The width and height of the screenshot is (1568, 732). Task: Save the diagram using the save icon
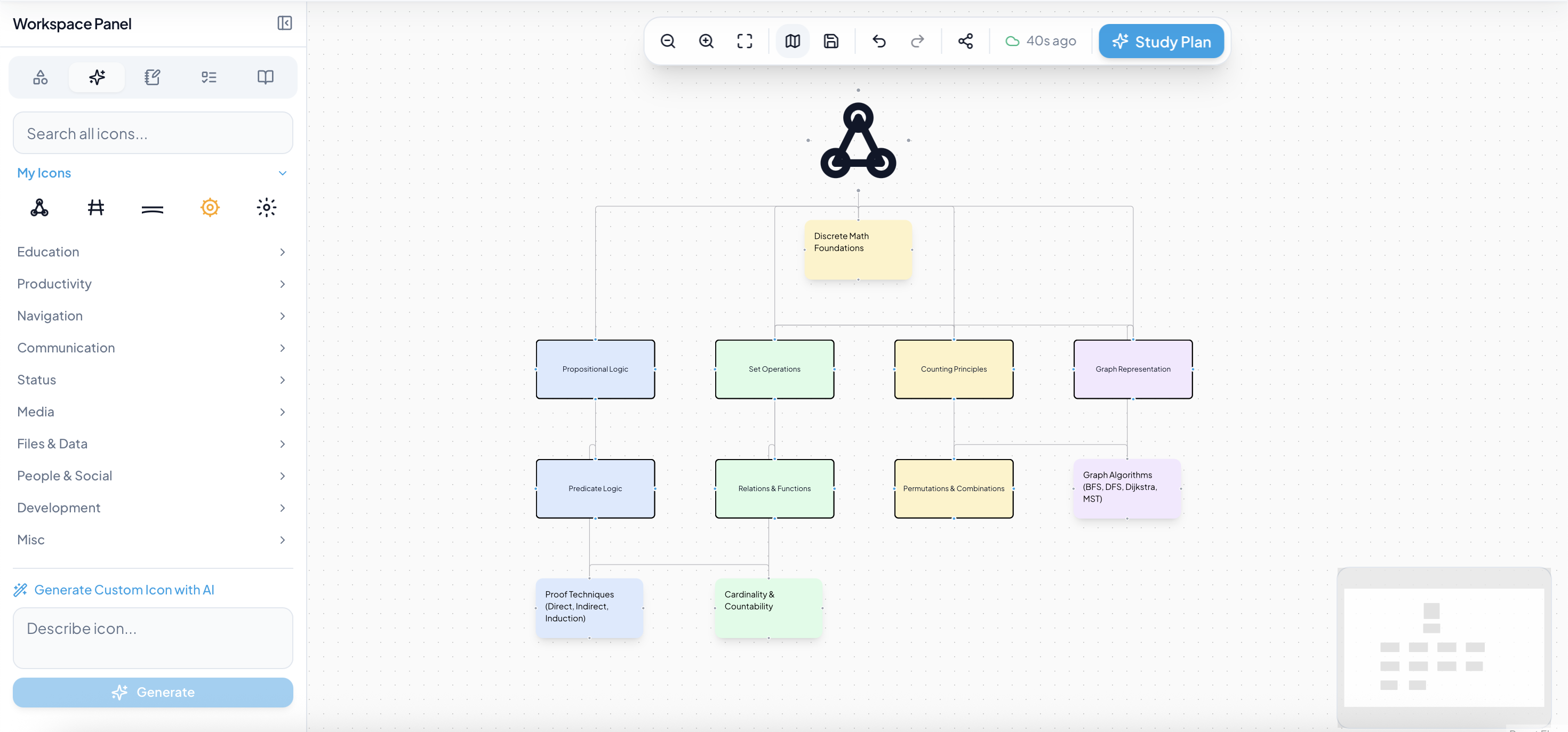(831, 41)
